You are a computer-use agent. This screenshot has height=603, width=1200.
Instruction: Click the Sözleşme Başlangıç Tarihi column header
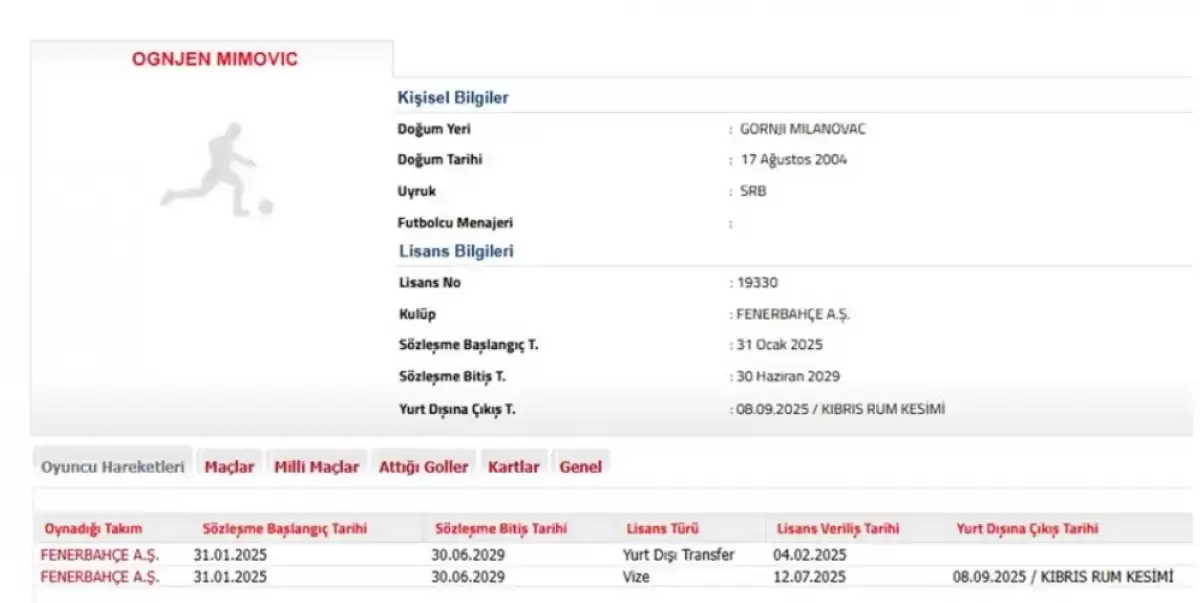click(x=284, y=528)
